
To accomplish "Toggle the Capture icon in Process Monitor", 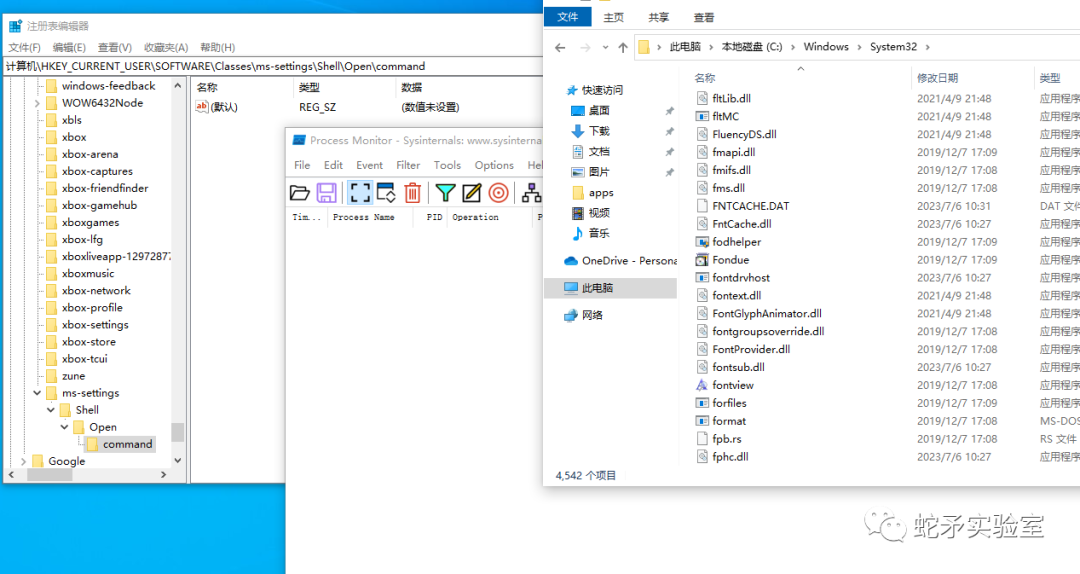I will 360,193.
